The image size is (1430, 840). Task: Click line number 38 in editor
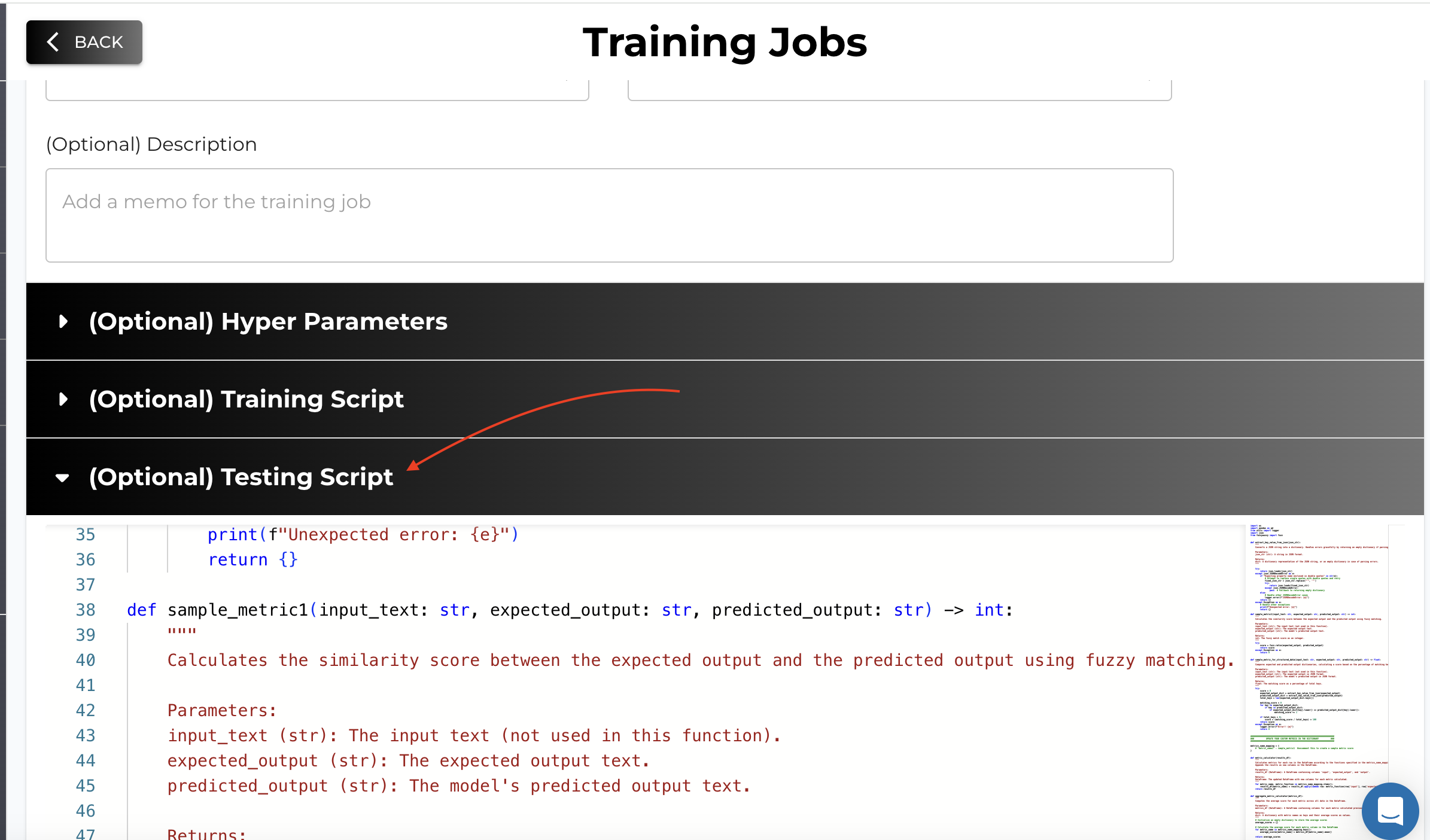click(86, 610)
